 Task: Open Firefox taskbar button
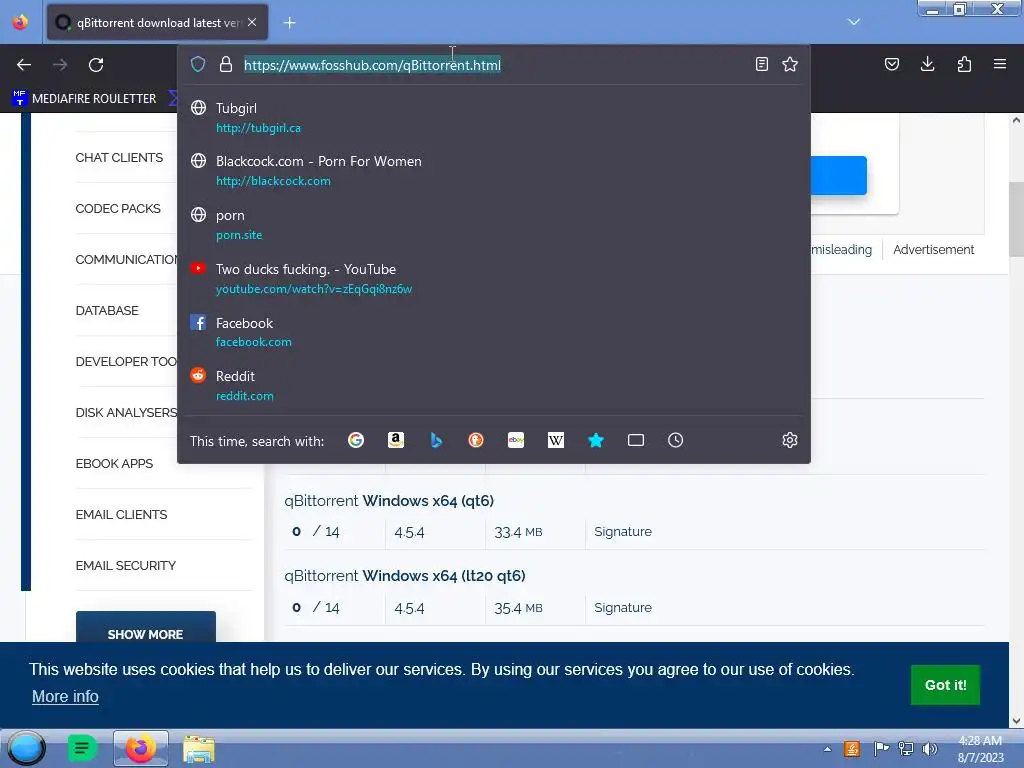[140, 748]
